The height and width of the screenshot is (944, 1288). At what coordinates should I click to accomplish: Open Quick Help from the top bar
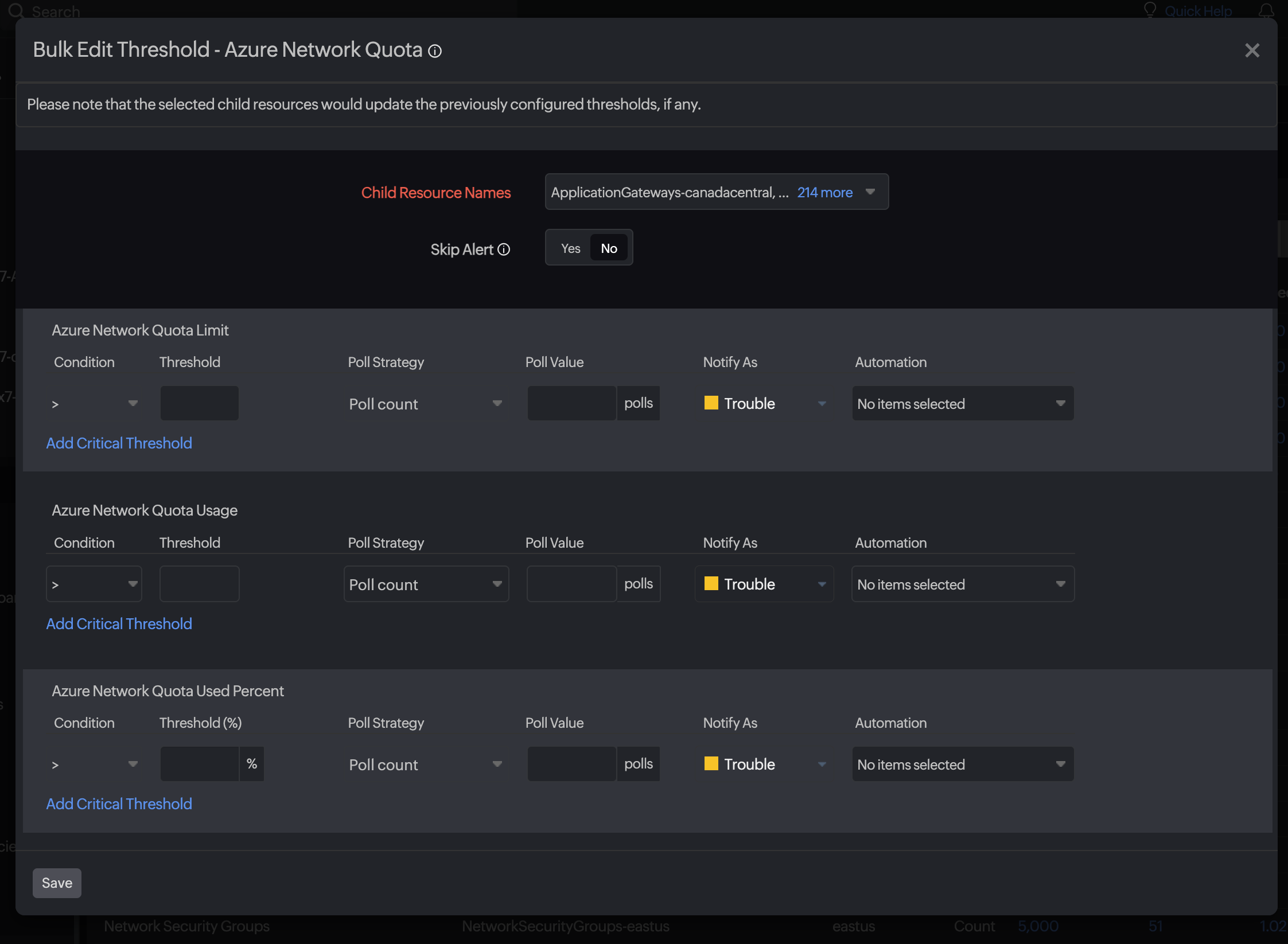pos(1197,11)
